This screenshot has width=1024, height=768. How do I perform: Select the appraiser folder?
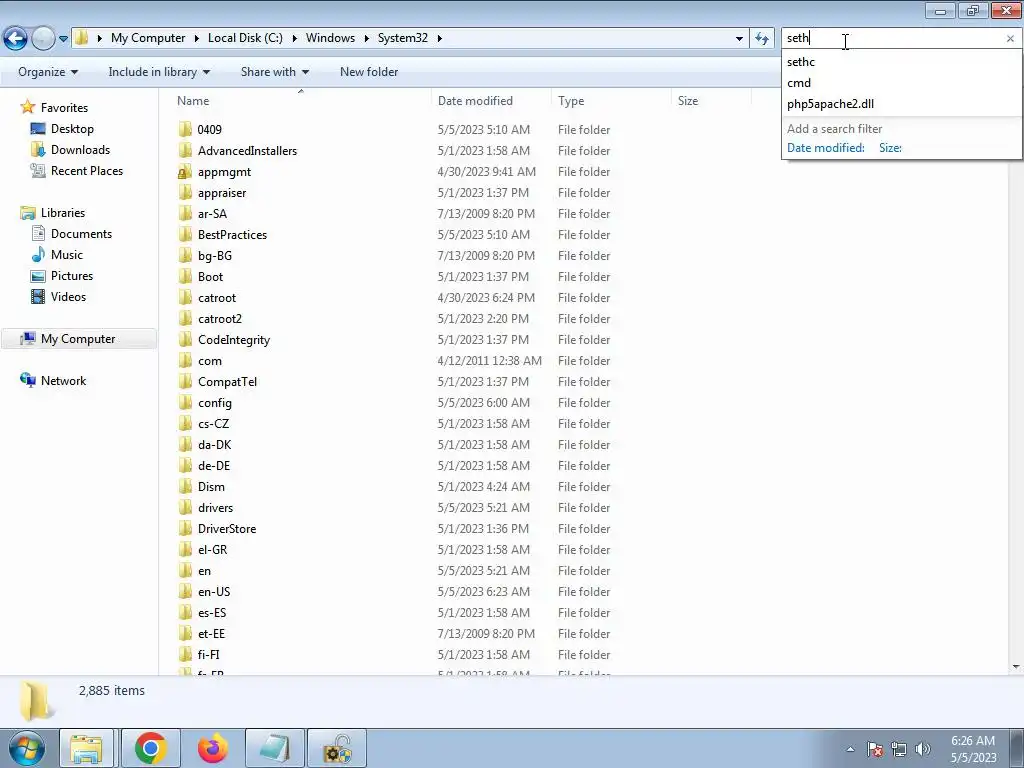pyautogui.click(x=222, y=193)
